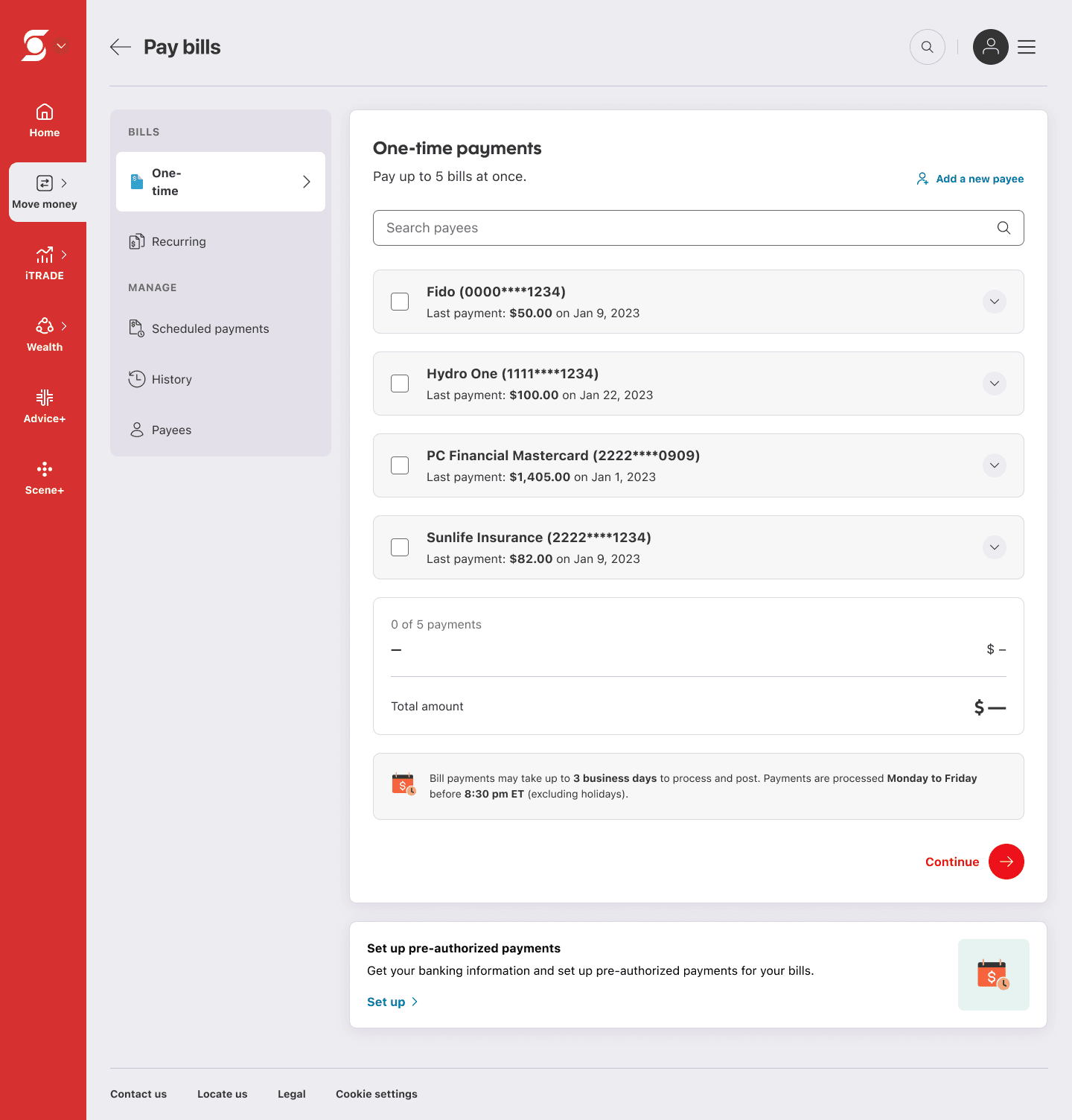
Task: Open the dropdown arrow beside the logo
Action: (x=63, y=46)
